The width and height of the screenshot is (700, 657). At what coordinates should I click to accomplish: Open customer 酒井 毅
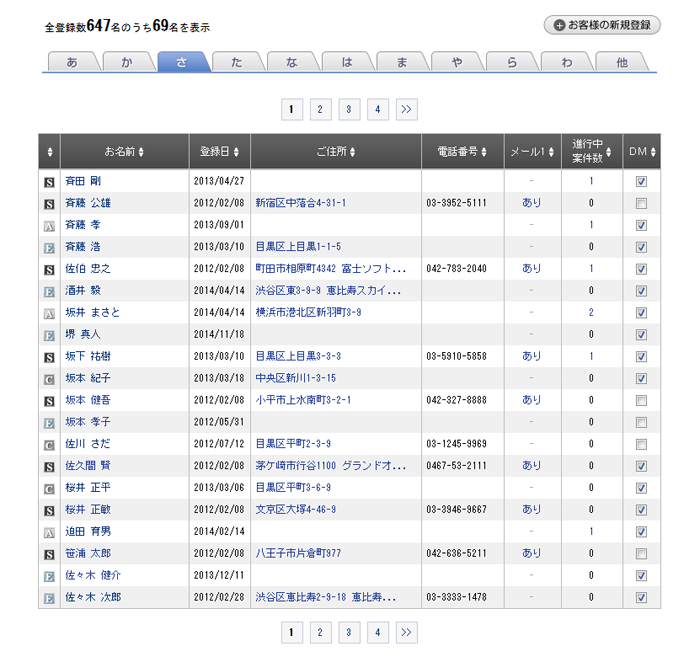pyautogui.click(x=83, y=291)
